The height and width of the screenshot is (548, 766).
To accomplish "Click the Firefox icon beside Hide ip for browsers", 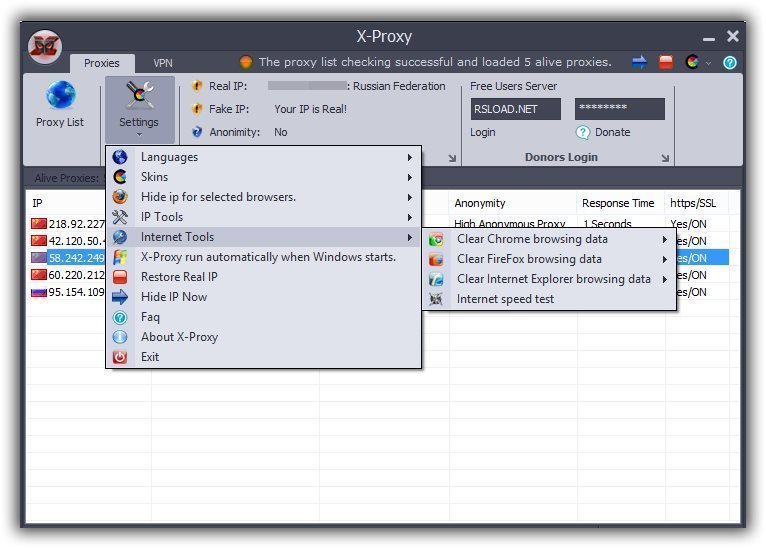I will coord(120,197).
